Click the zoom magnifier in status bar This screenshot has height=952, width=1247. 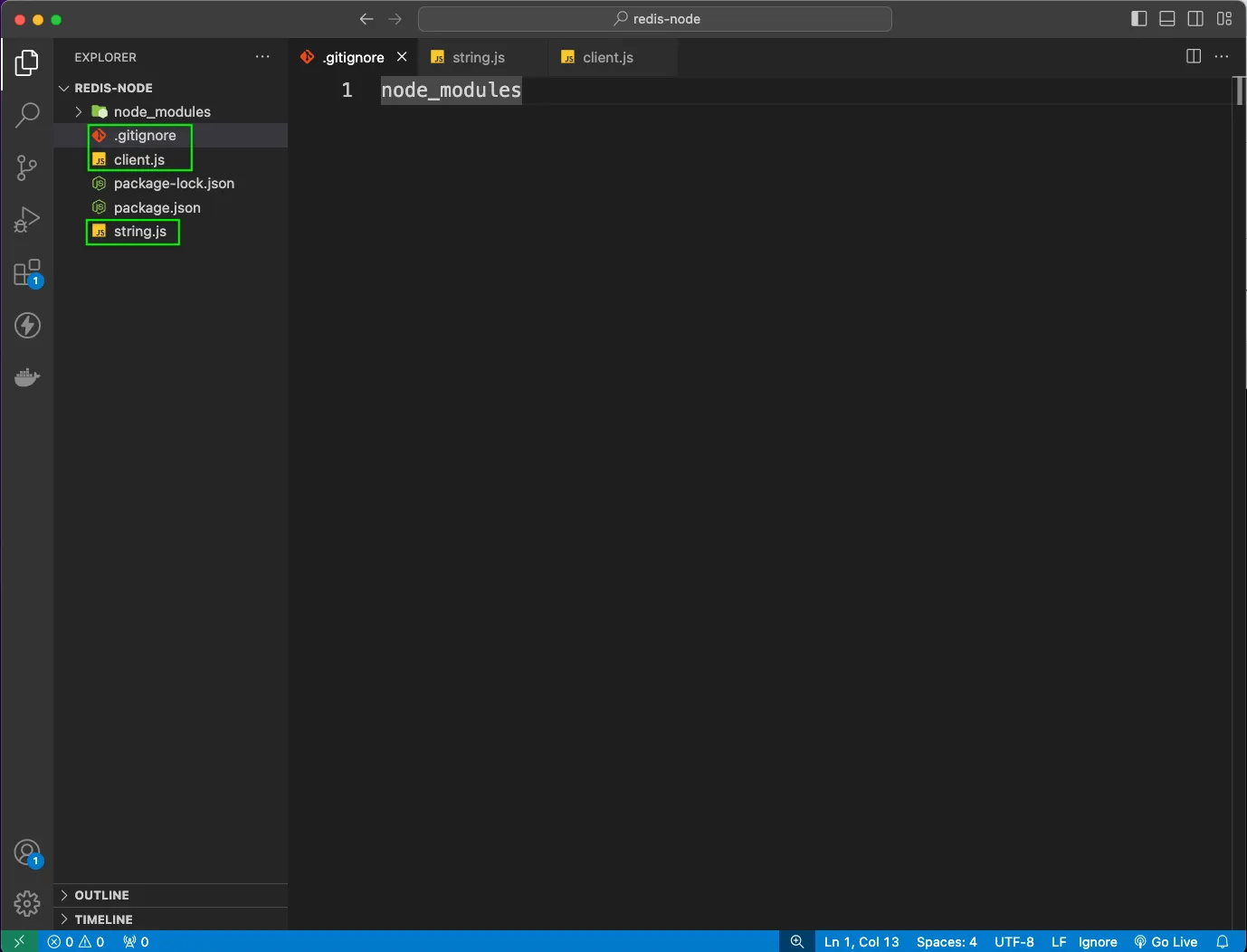[797, 941]
